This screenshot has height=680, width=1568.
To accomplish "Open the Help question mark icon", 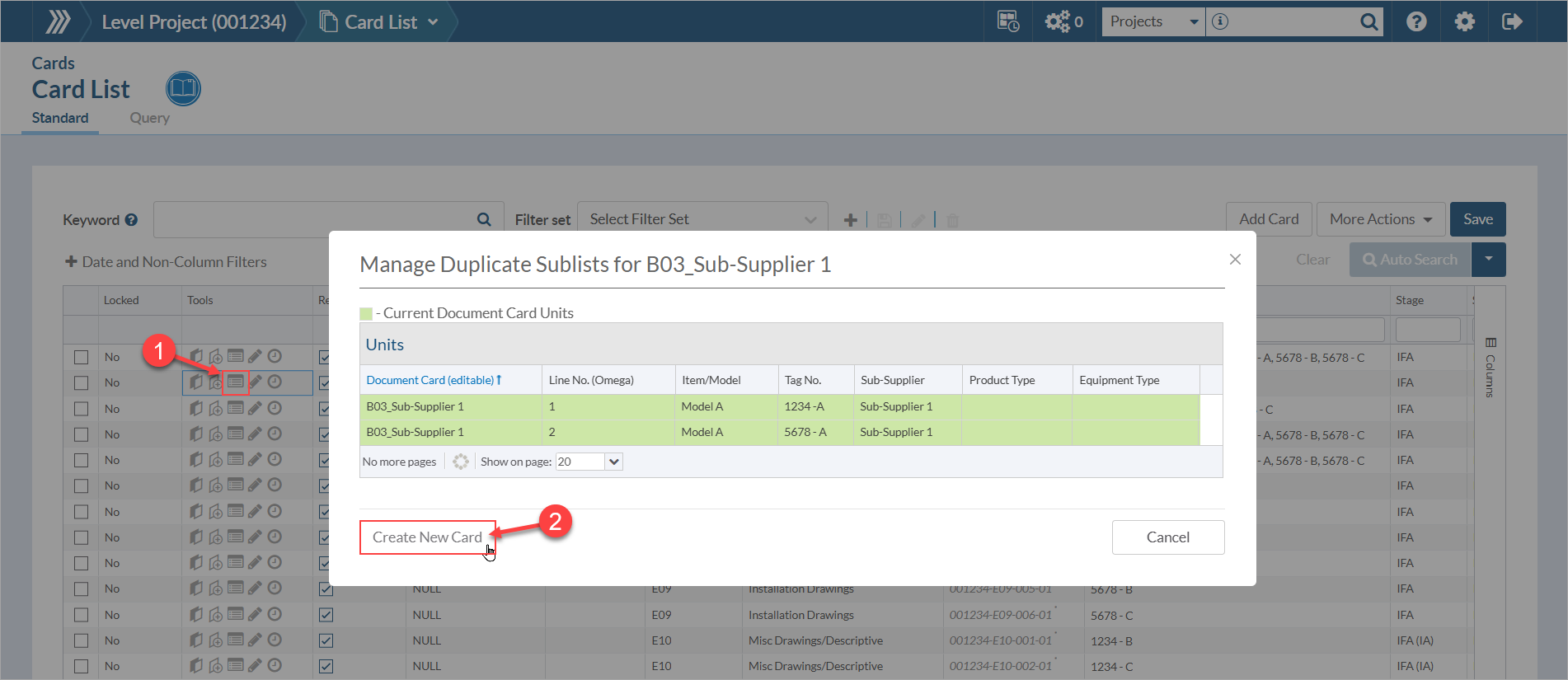I will point(1416,21).
